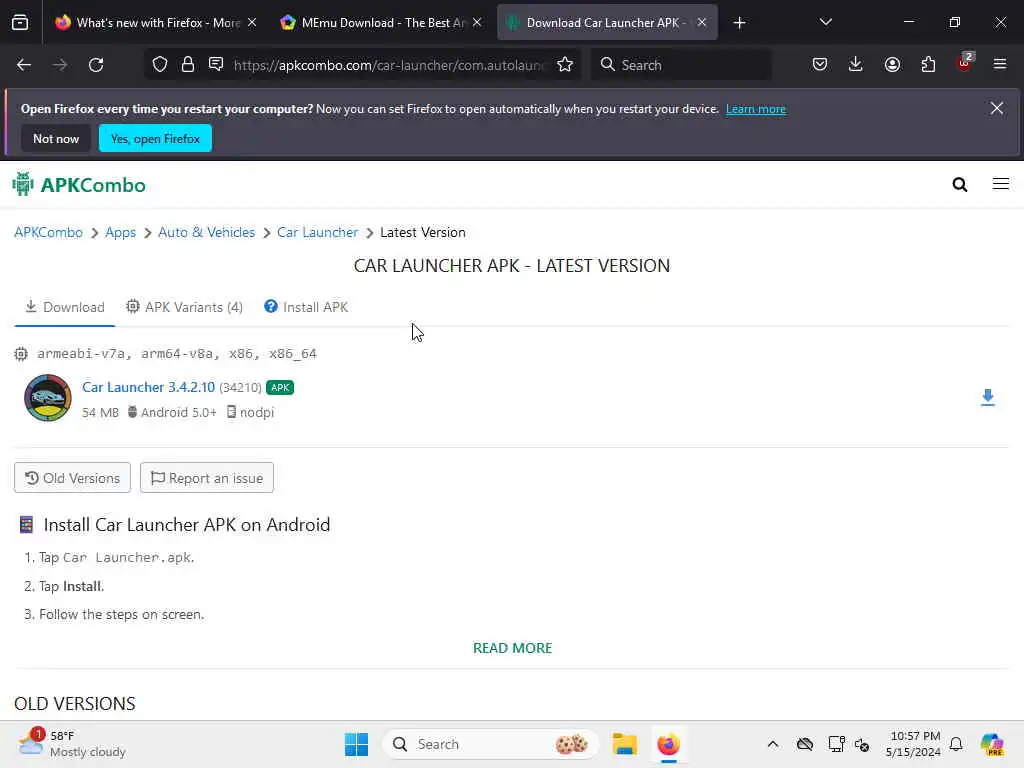Go to APKCombo breadcrumb link

click(x=48, y=232)
